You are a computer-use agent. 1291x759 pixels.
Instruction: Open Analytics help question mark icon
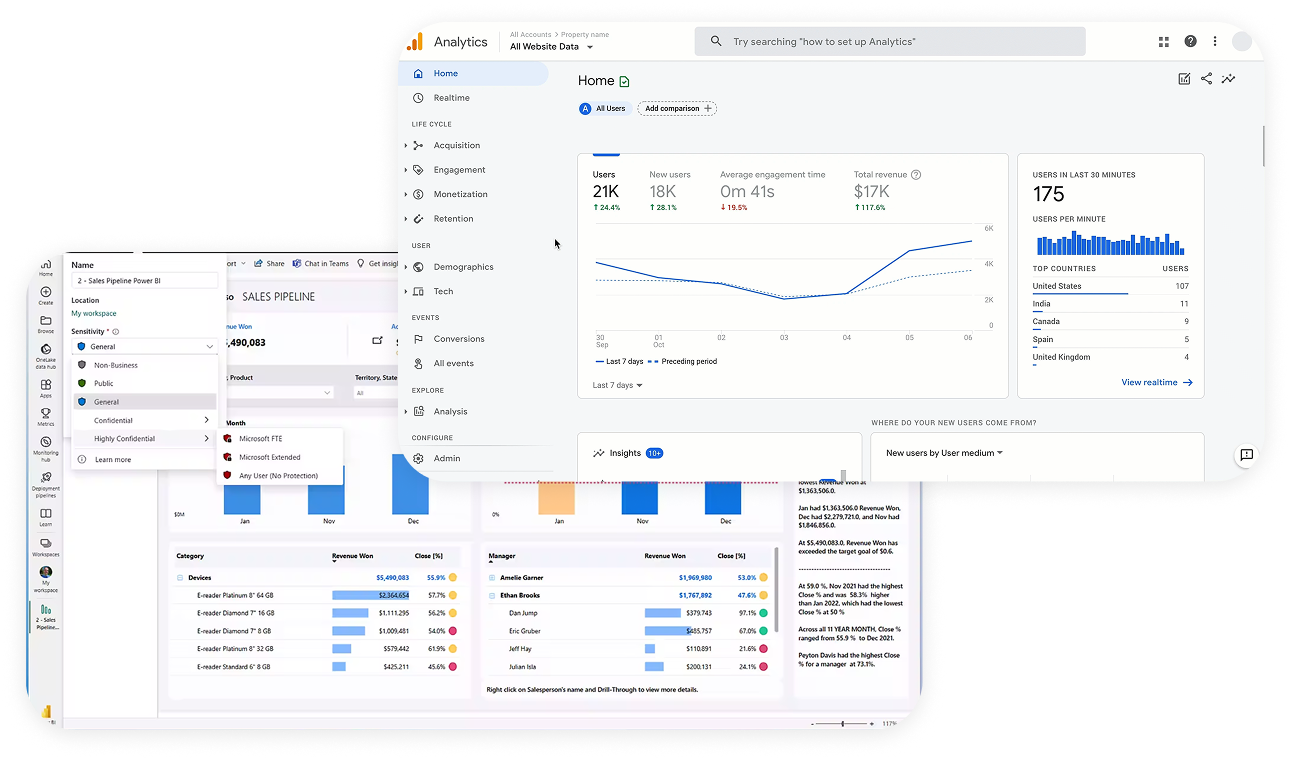tap(1190, 42)
